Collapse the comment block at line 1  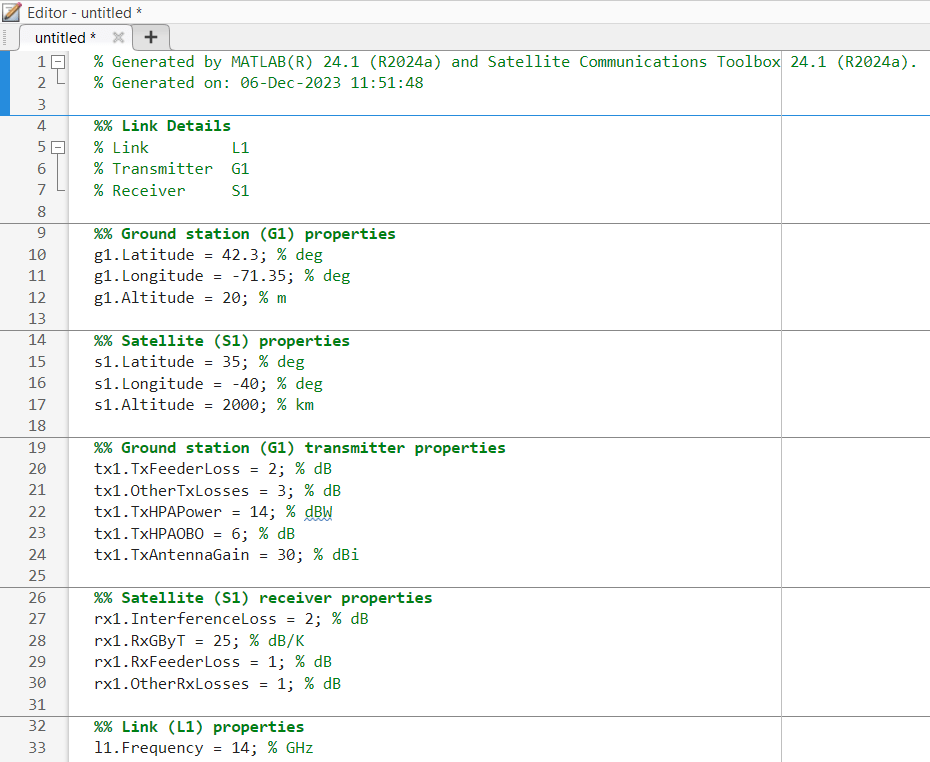pyautogui.click(x=57, y=62)
